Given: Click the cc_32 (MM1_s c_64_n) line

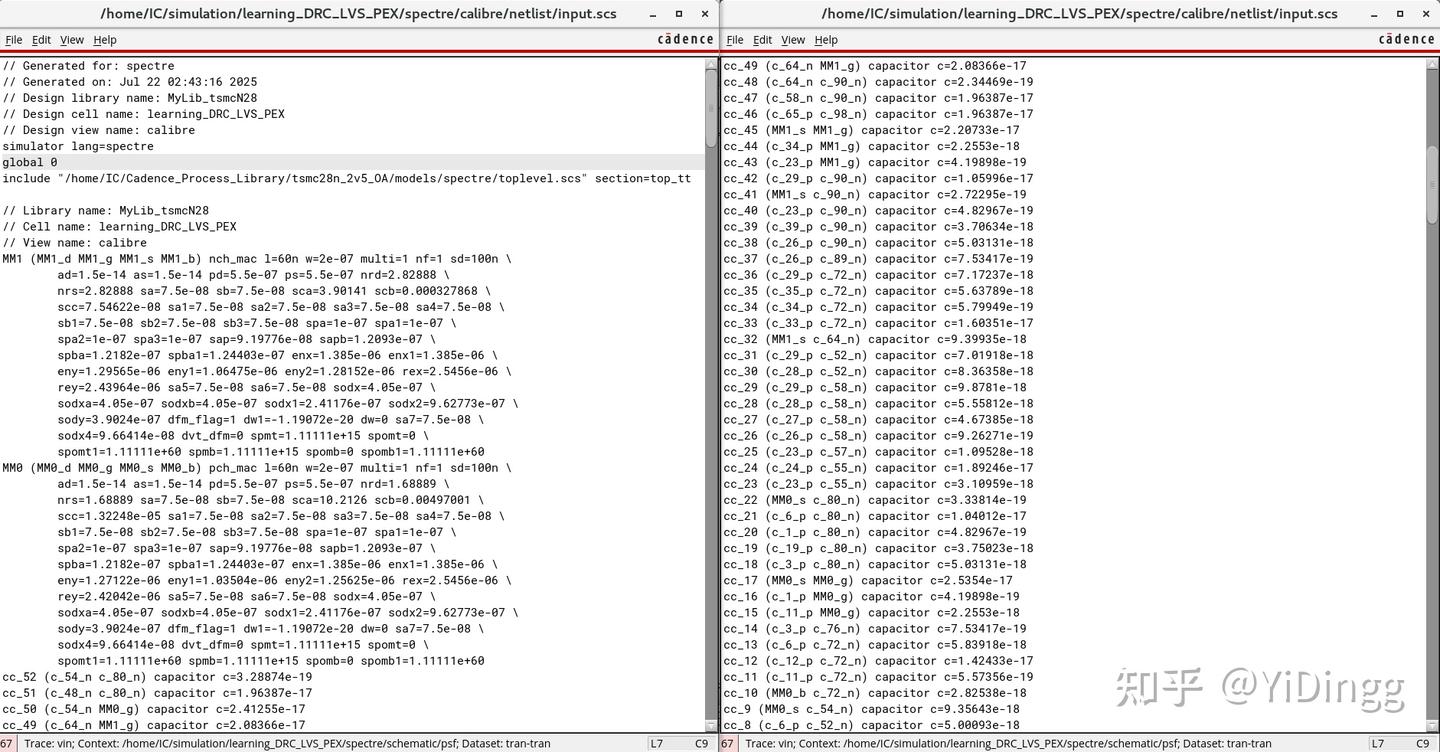Looking at the screenshot, I should click(x=875, y=339).
